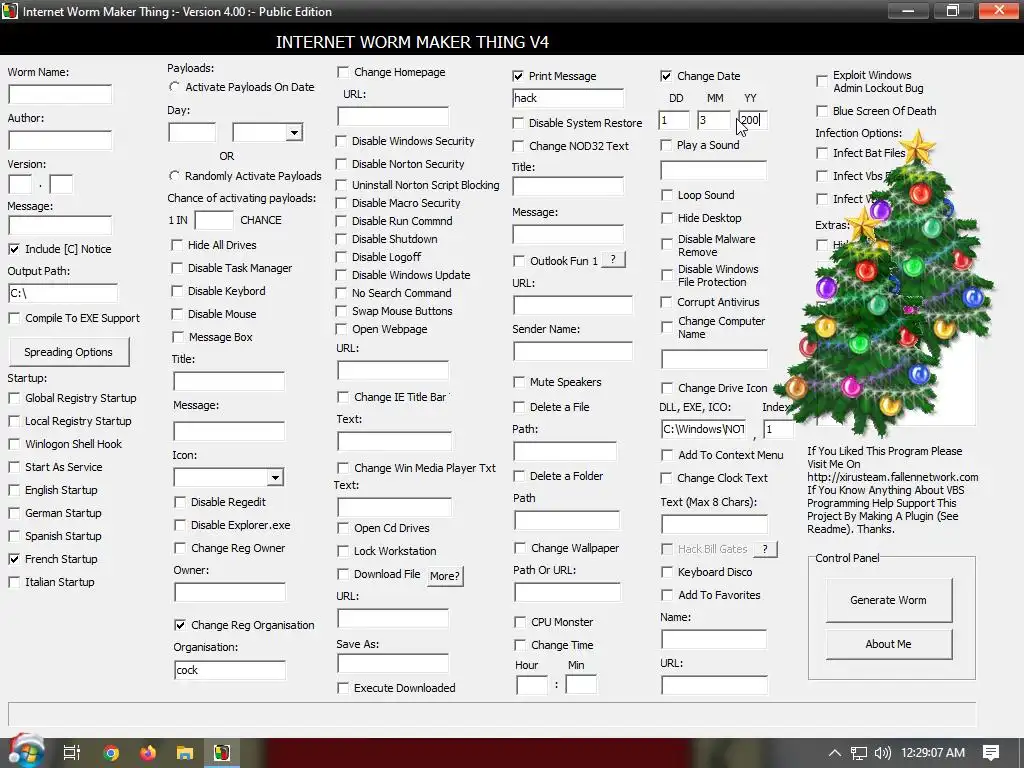Click the Spreading Options button
This screenshot has height=768, width=1024.
click(69, 352)
